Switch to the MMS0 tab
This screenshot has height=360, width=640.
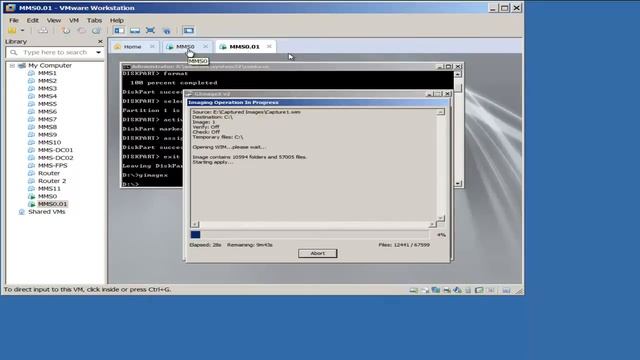pyautogui.click(x=185, y=47)
